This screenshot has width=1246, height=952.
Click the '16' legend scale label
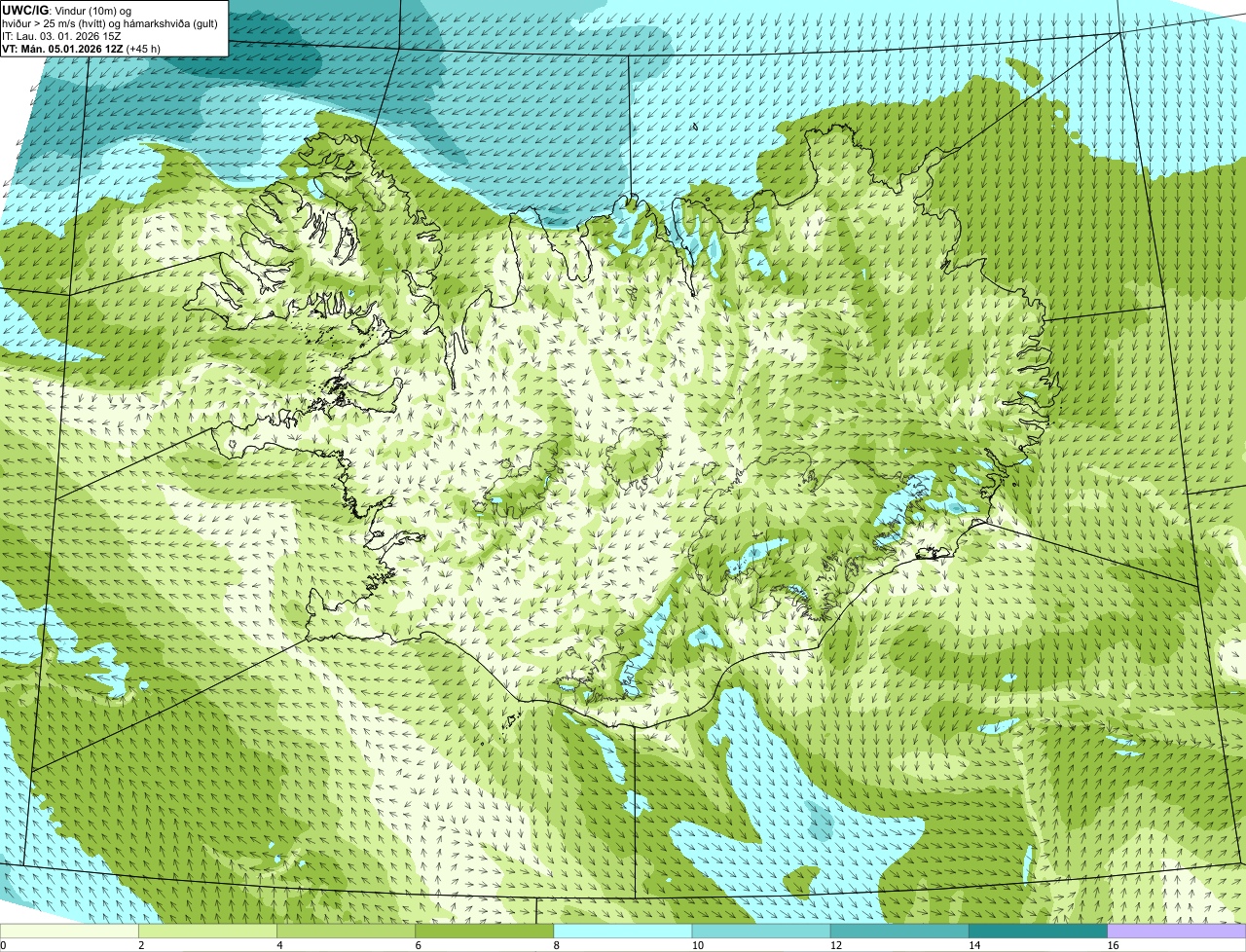coord(1114,945)
